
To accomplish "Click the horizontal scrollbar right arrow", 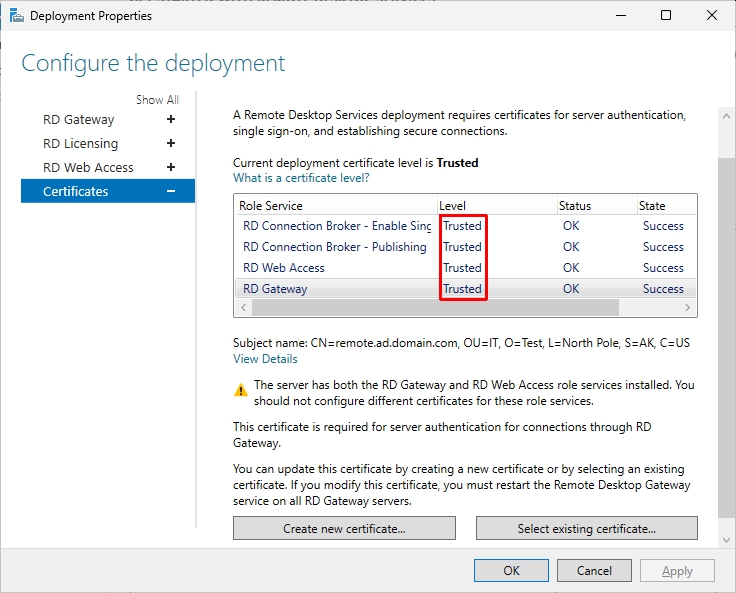I will point(688,308).
